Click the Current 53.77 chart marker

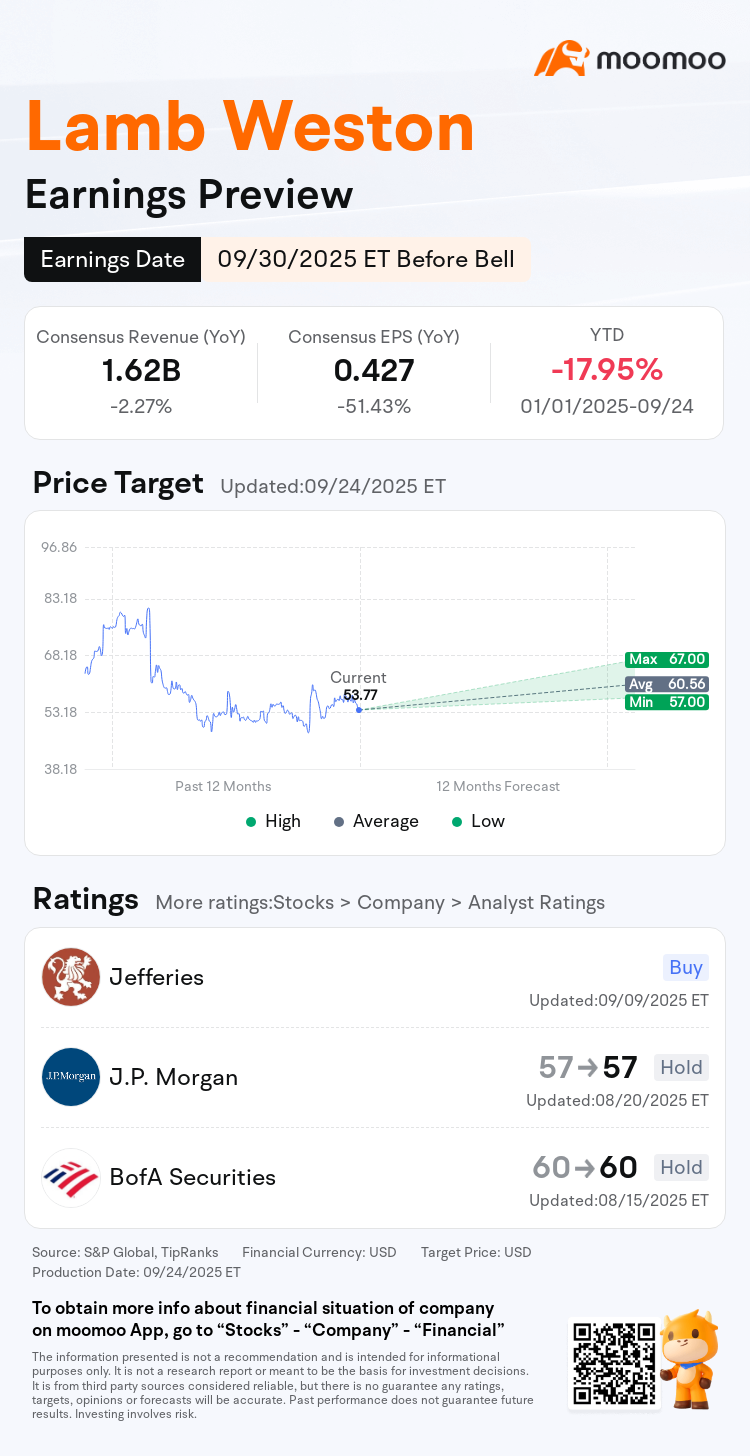(359, 709)
